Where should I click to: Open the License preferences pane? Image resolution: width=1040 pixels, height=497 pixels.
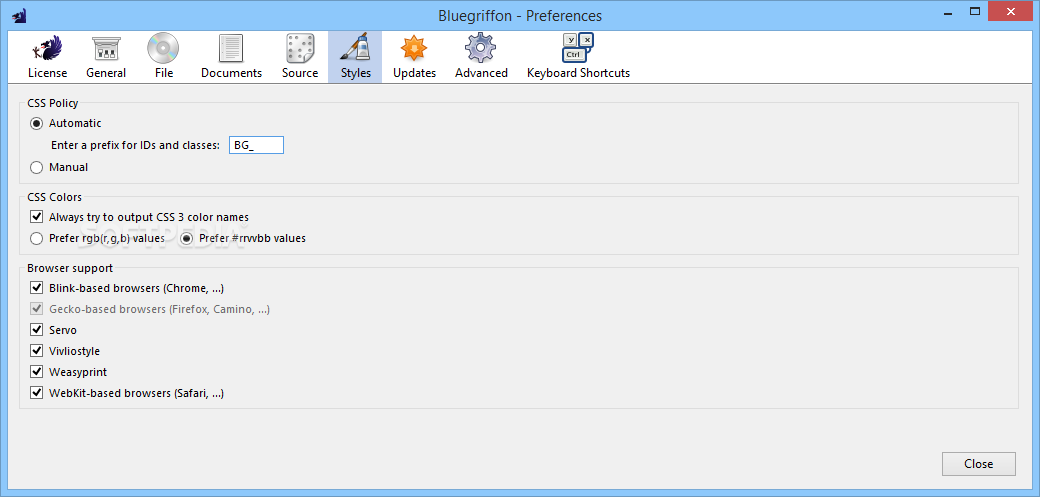(47, 56)
